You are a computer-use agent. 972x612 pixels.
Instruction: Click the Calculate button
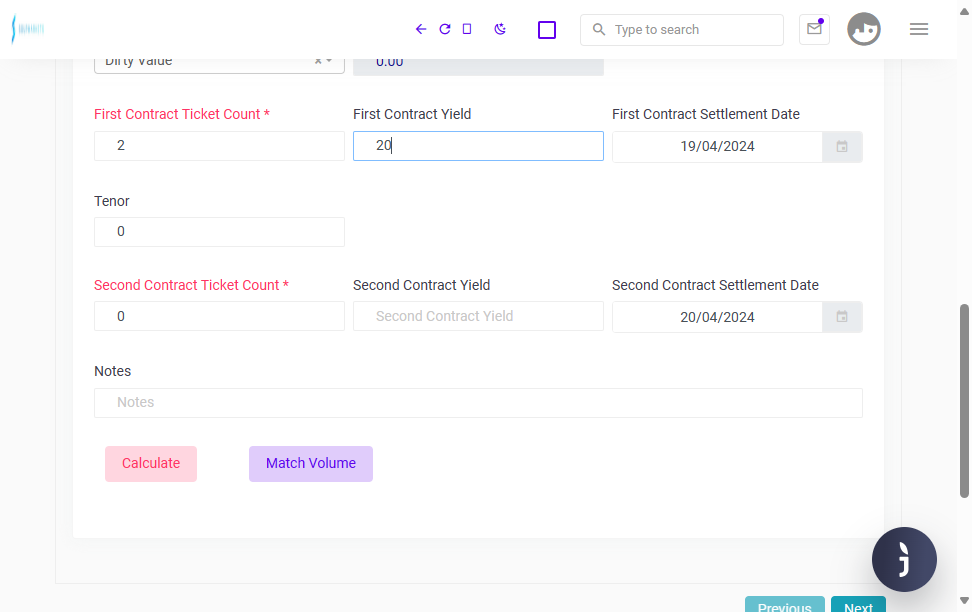pos(151,464)
